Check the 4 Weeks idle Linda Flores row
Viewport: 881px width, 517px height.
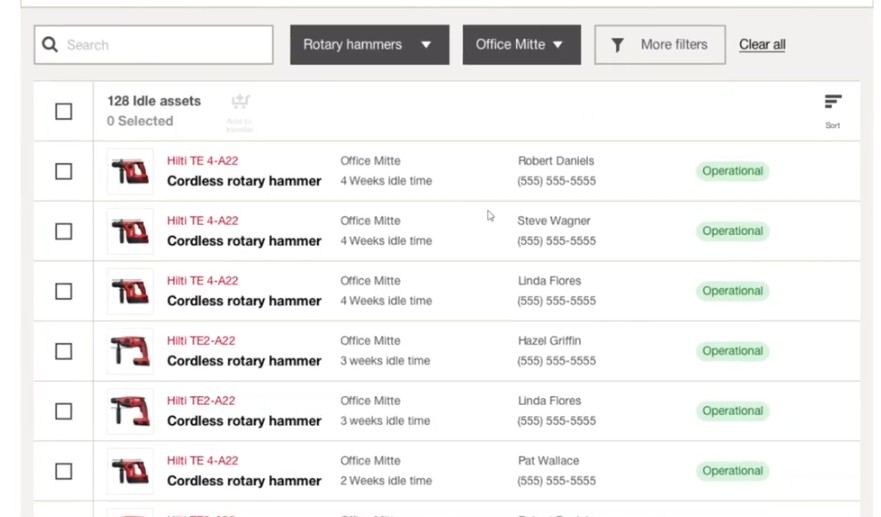coord(63,291)
